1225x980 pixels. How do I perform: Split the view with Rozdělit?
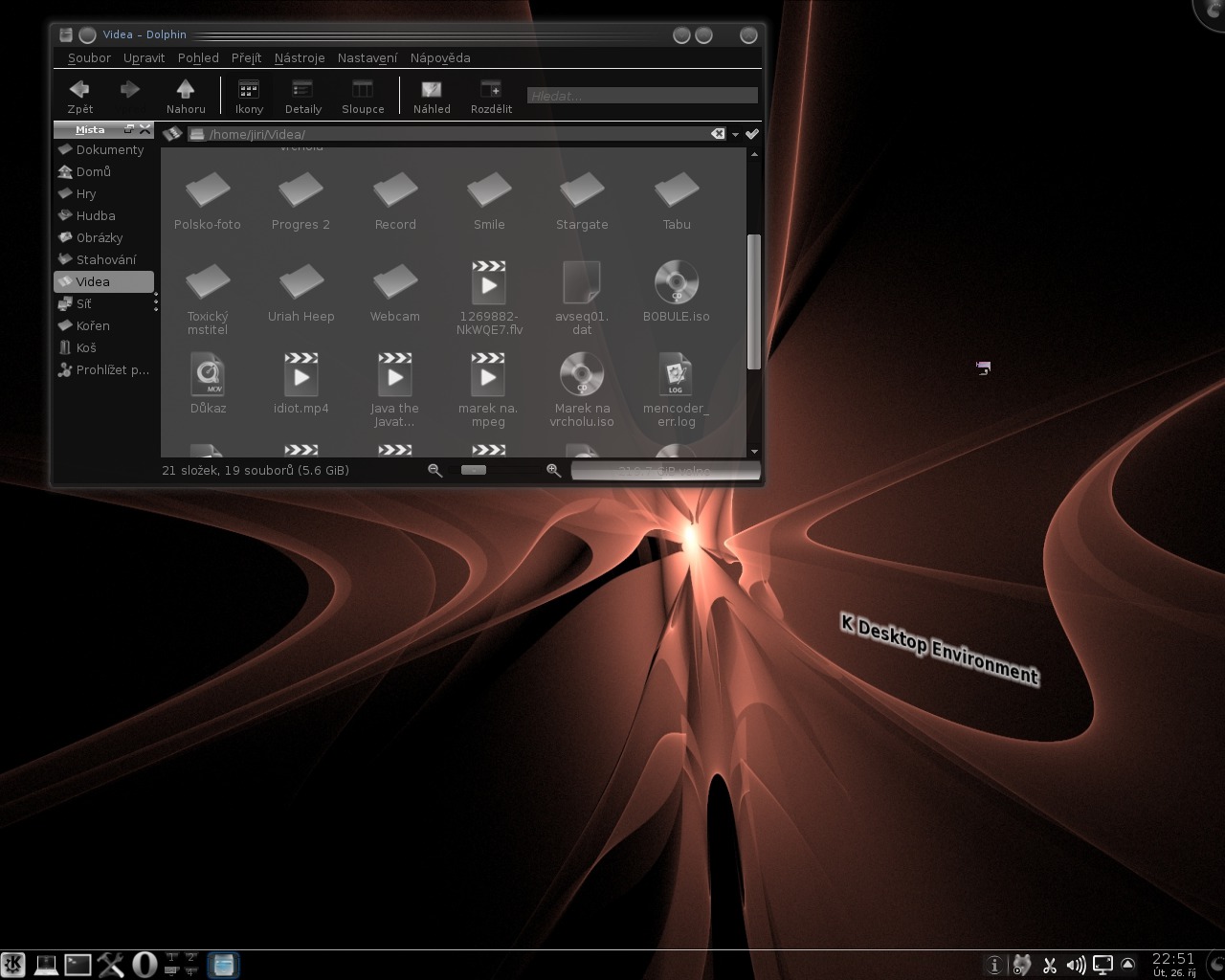point(491,96)
